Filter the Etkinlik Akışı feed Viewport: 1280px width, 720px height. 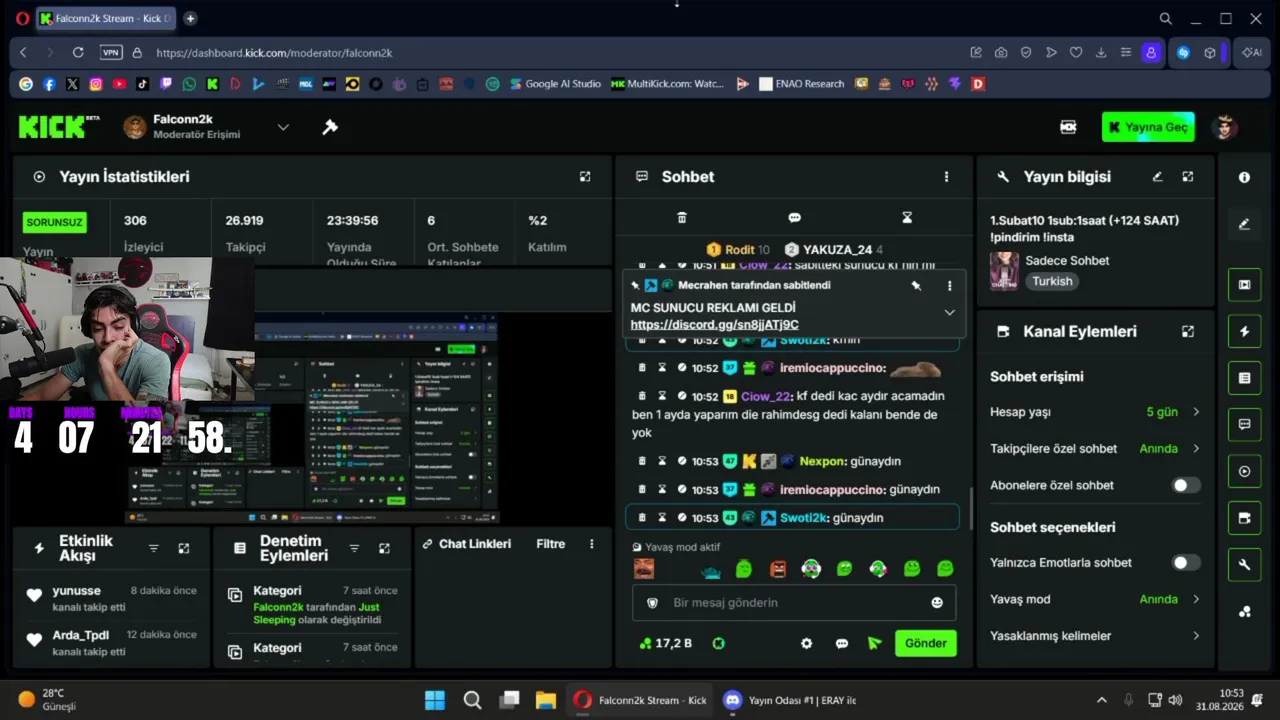(x=154, y=548)
